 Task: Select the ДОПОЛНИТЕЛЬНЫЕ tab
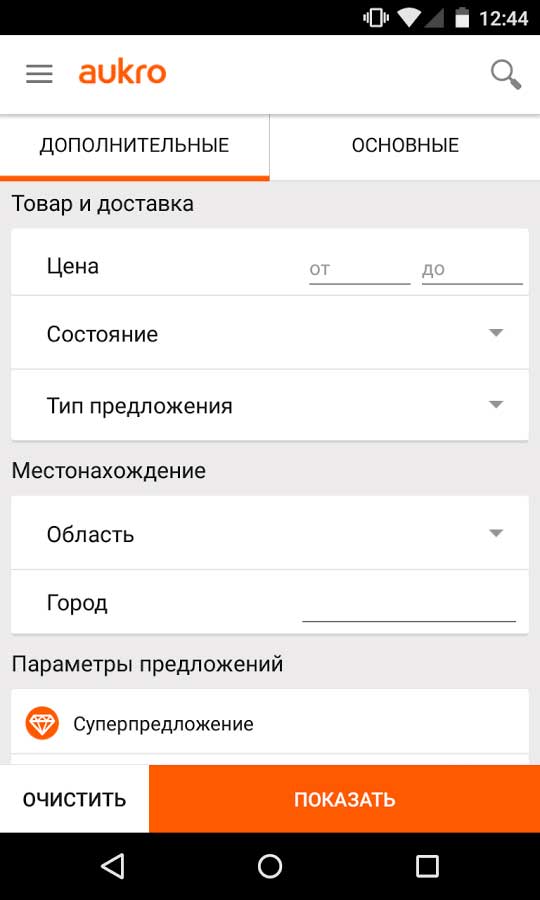134,146
